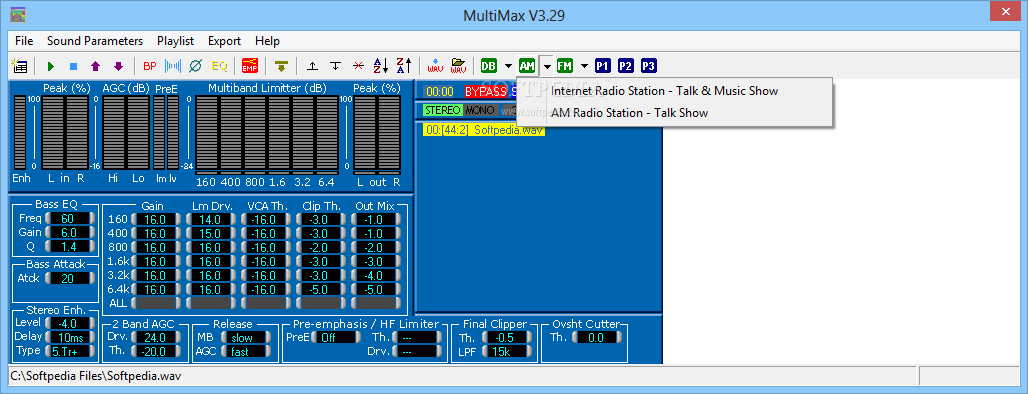Click the Final Clipper Th. value -0.5
1028x394 pixels.
click(x=508, y=338)
